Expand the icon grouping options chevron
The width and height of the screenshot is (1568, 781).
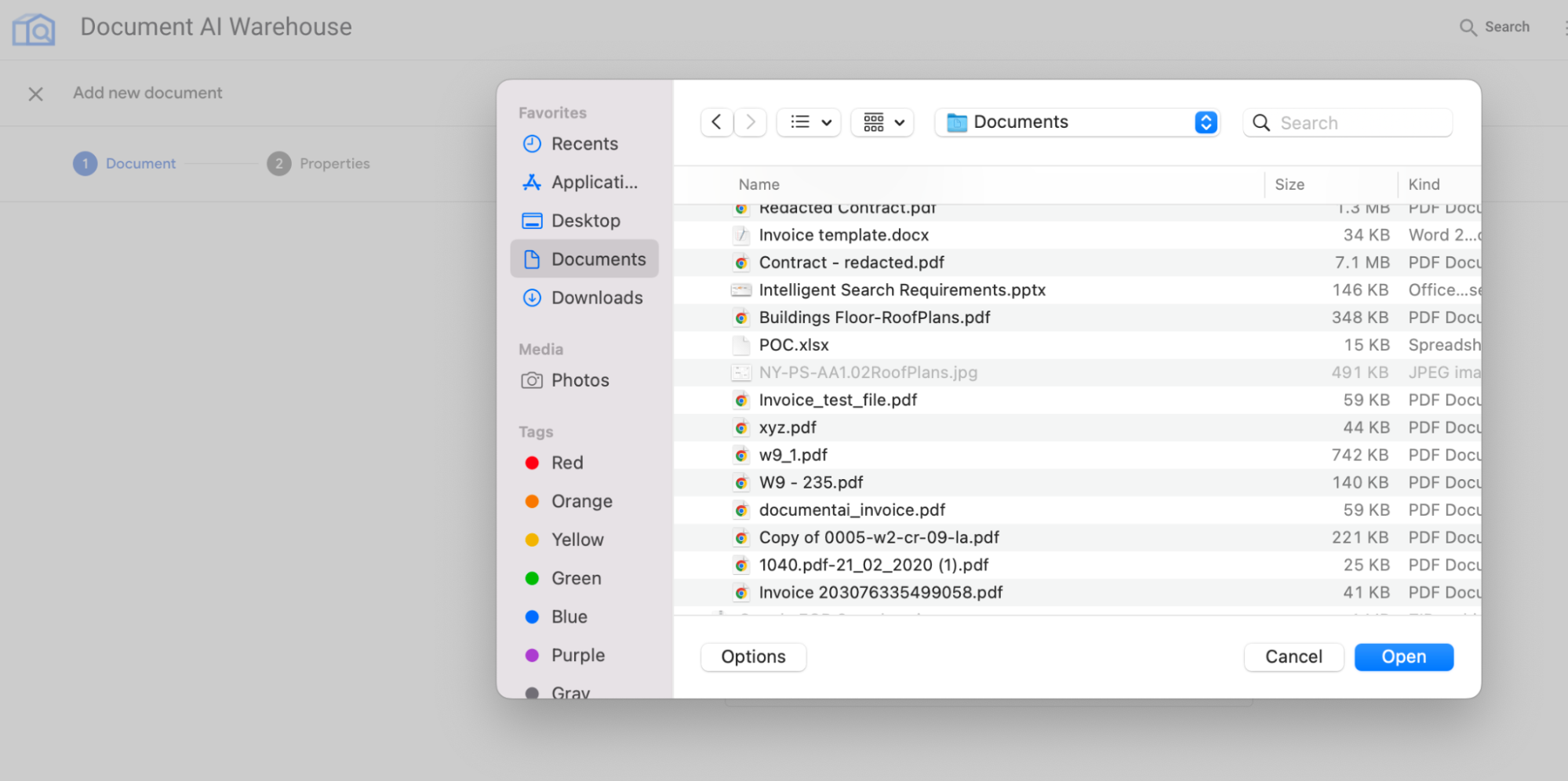point(899,122)
